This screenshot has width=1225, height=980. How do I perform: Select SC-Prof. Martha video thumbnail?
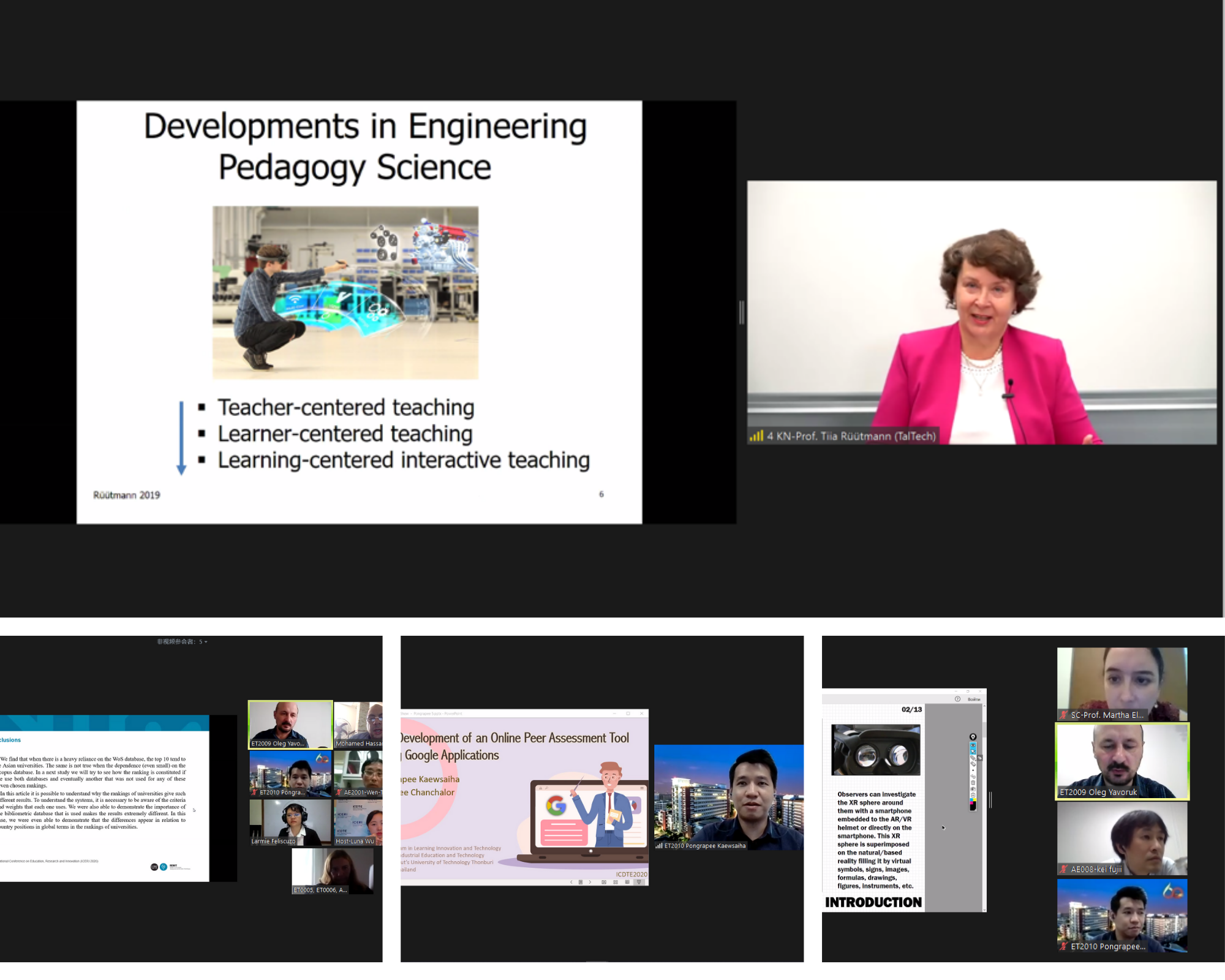pyautogui.click(x=1121, y=684)
